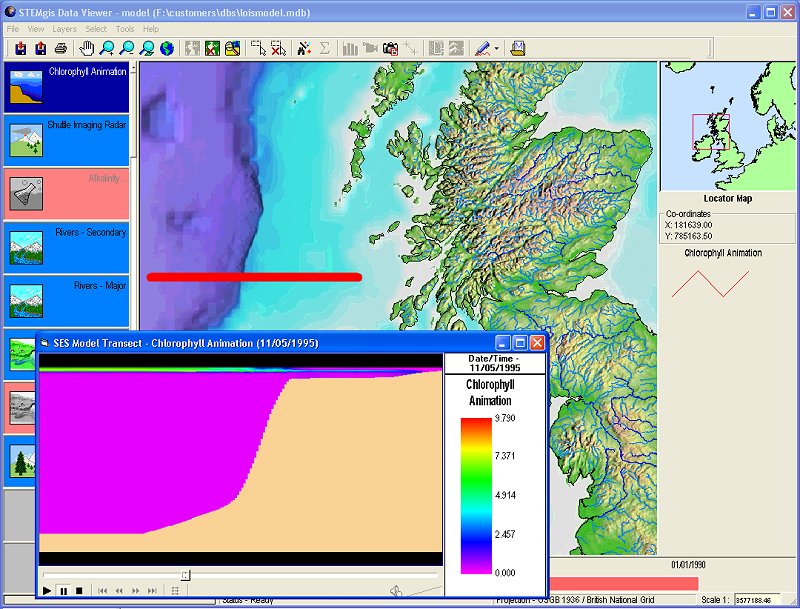Screen dimensions: 800x609
Task: Stop the transect animation playback
Action: 78,591
